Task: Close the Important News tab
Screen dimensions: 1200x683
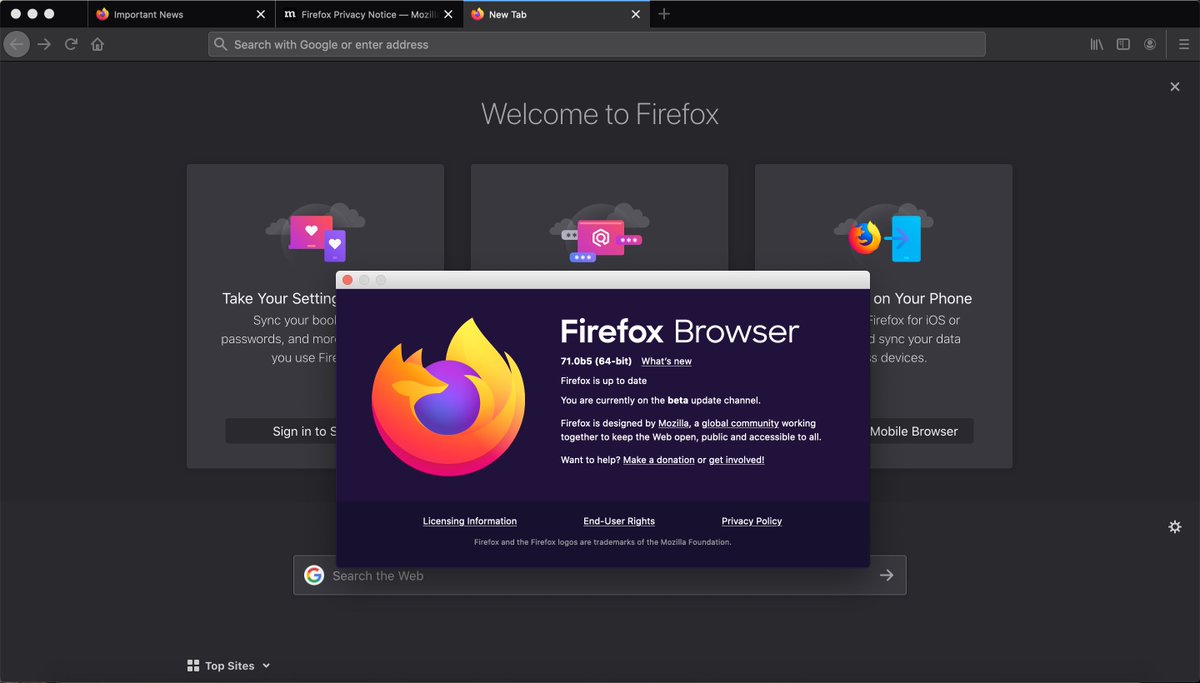Action: click(x=260, y=15)
